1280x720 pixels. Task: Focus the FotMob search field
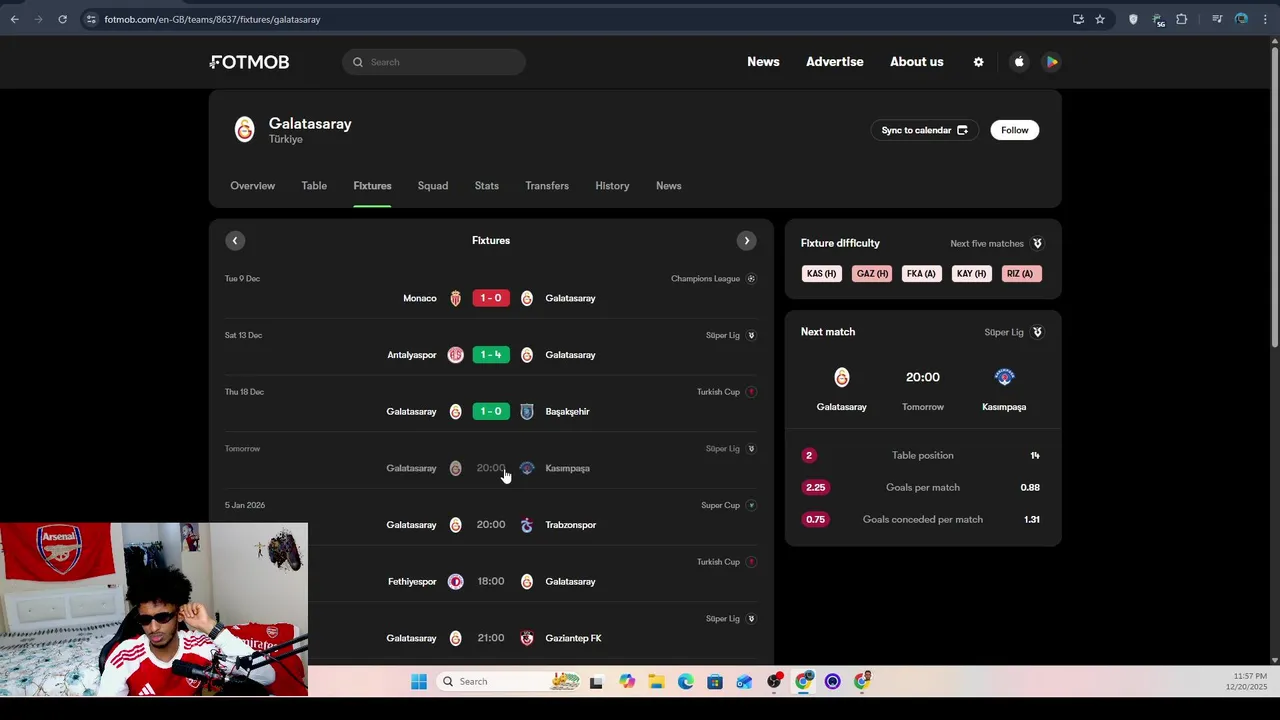[434, 62]
